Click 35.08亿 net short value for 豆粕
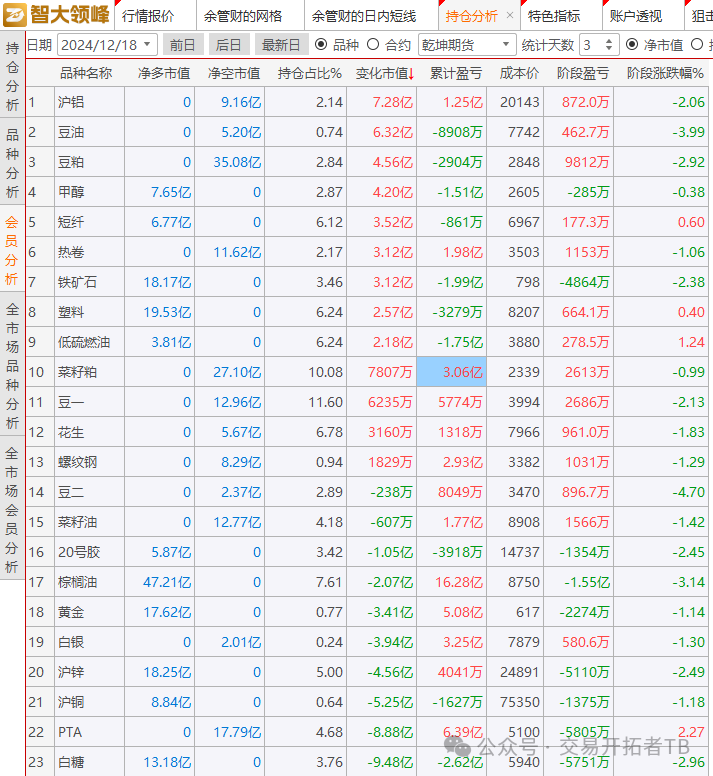 click(237, 162)
